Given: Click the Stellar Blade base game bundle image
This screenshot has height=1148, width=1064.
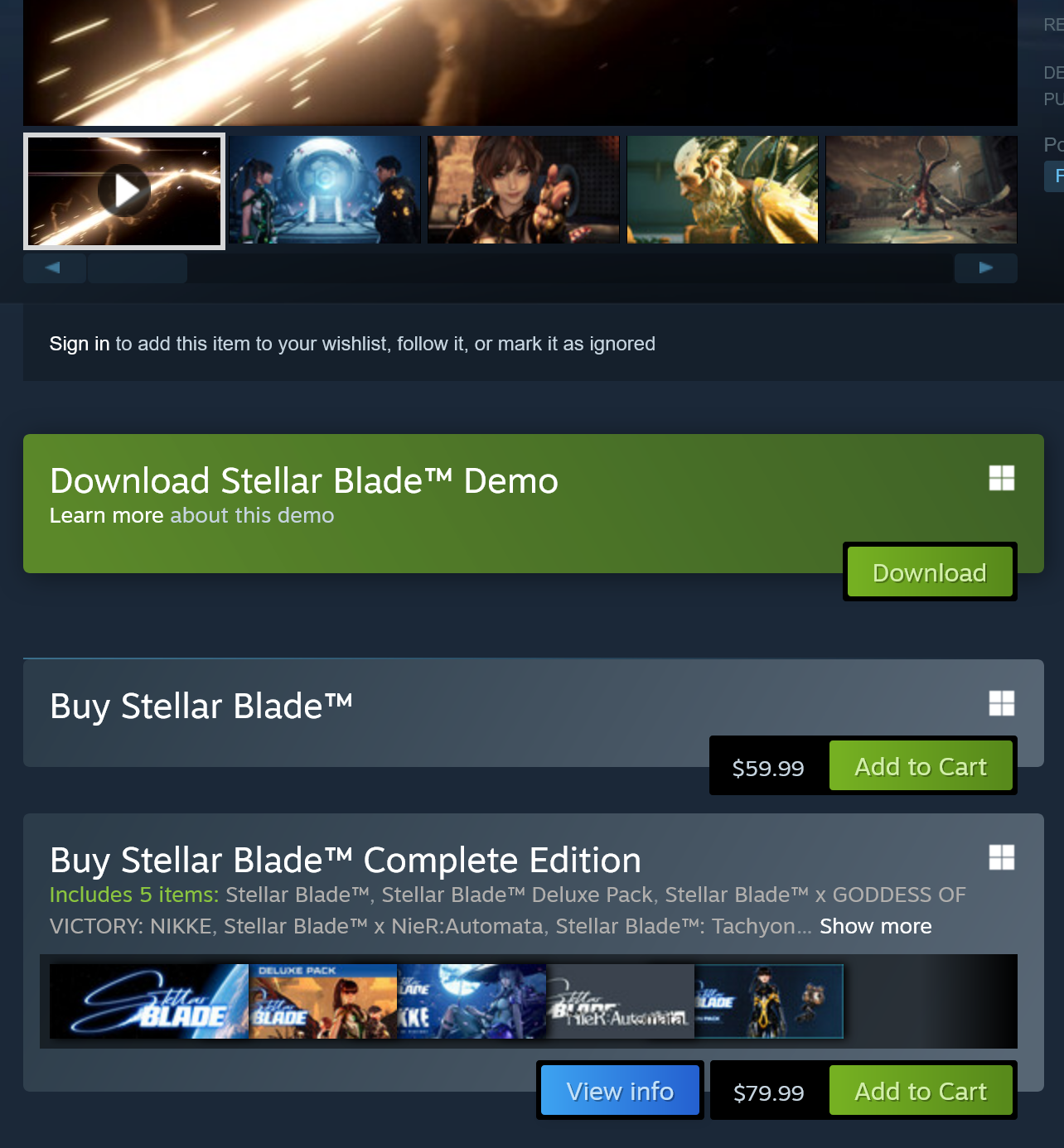Looking at the screenshot, I should 149,1001.
